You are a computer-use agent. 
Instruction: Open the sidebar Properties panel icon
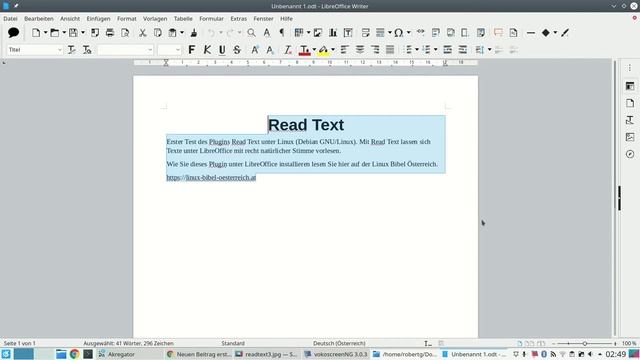pos(630,86)
